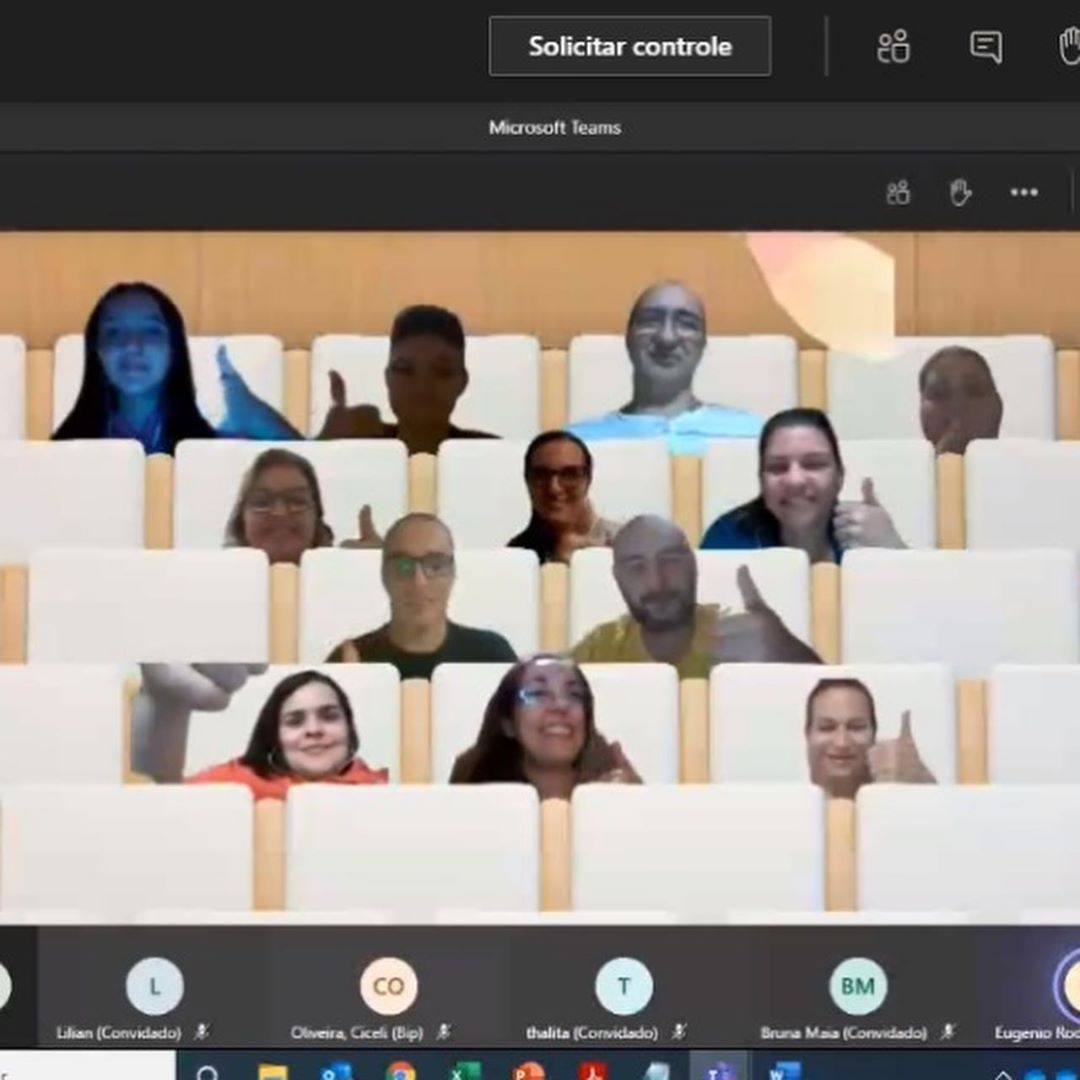Open Excel from the taskbar

coord(465,1072)
